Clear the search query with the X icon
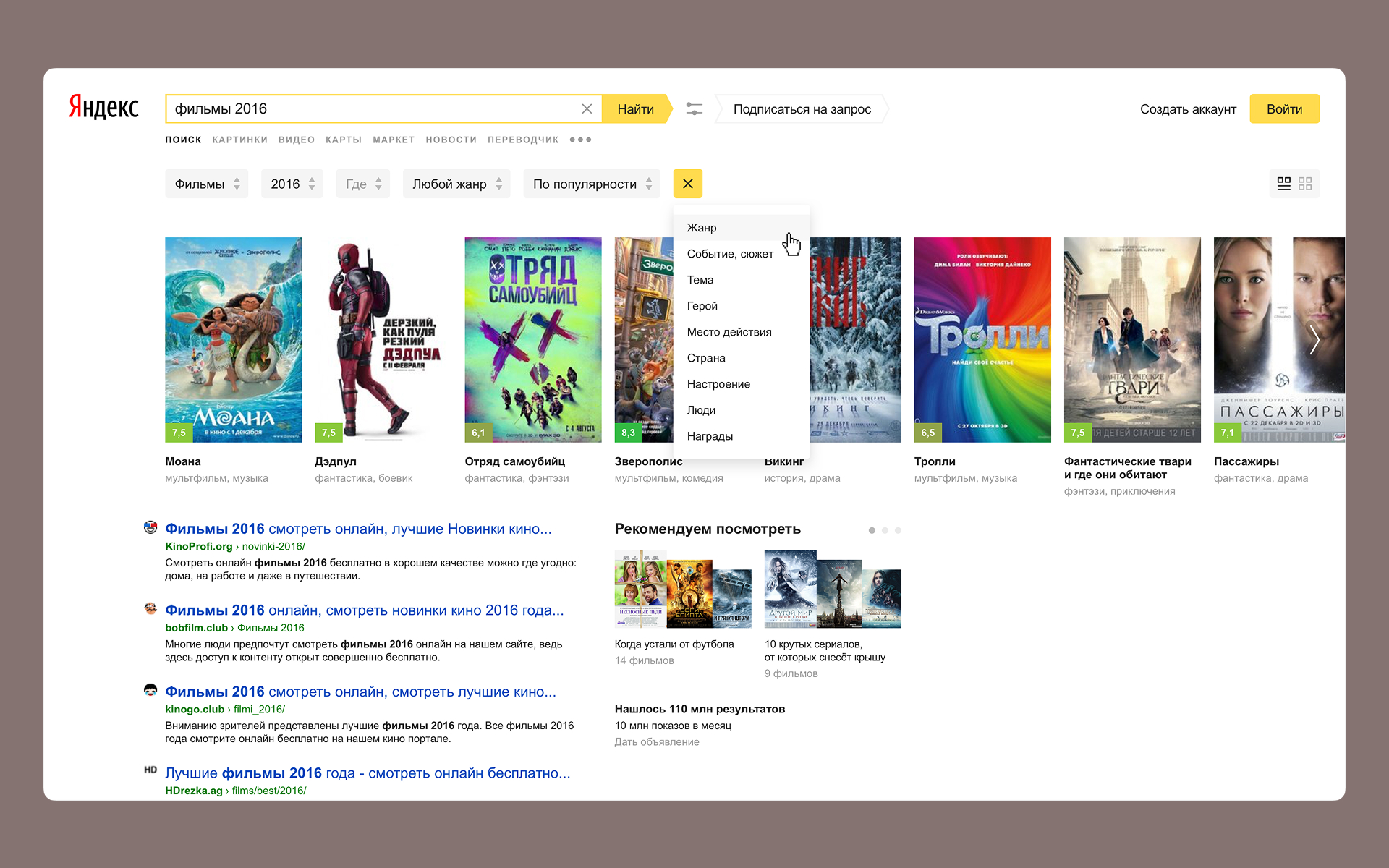This screenshot has height=868, width=1389. coord(587,109)
